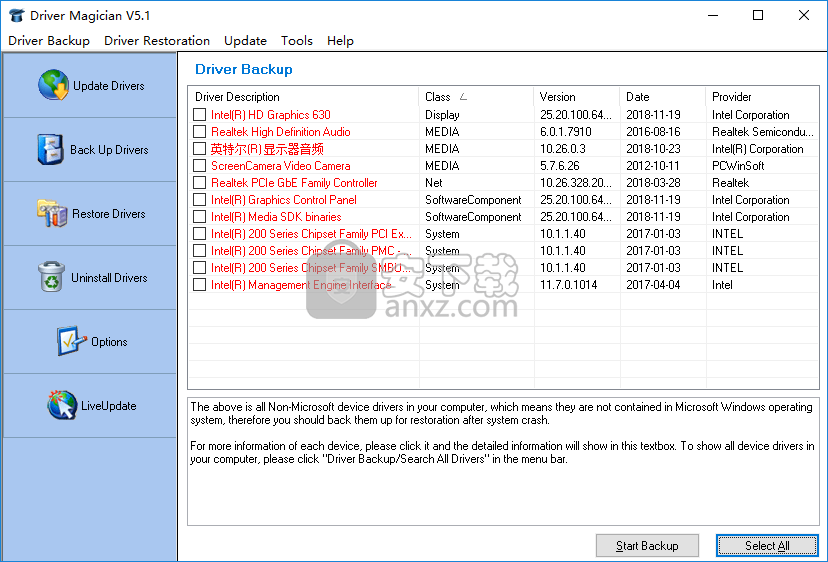Click the Update Drivers globe icon
This screenshot has height=562, width=828.
(x=53, y=85)
